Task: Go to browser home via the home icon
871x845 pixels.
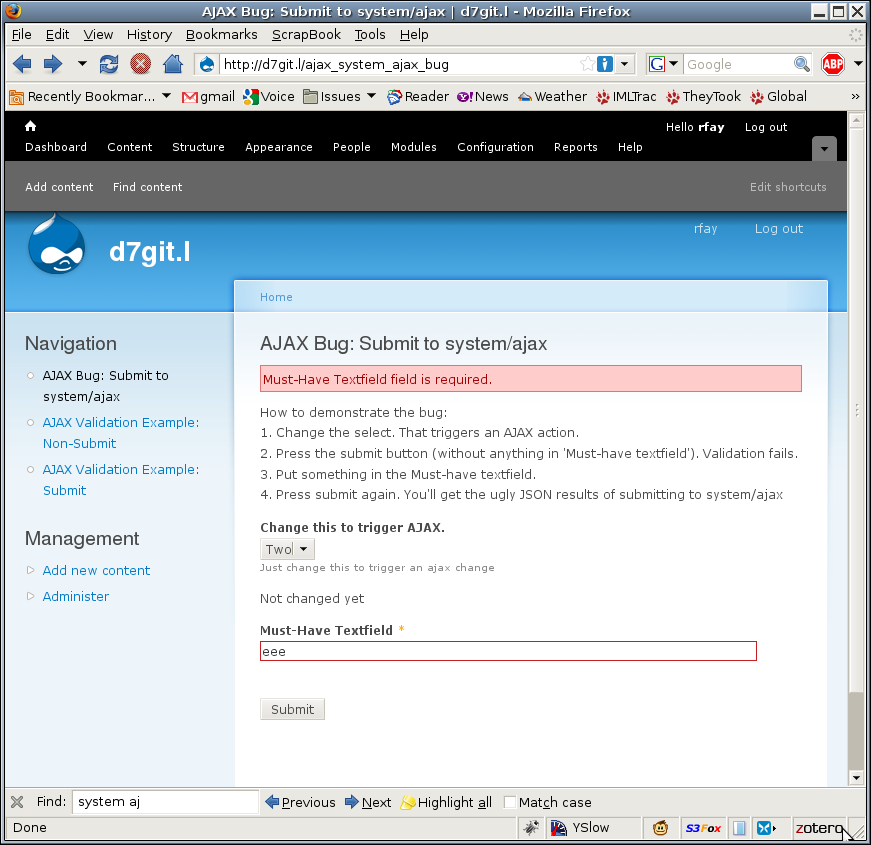Action: (171, 63)
